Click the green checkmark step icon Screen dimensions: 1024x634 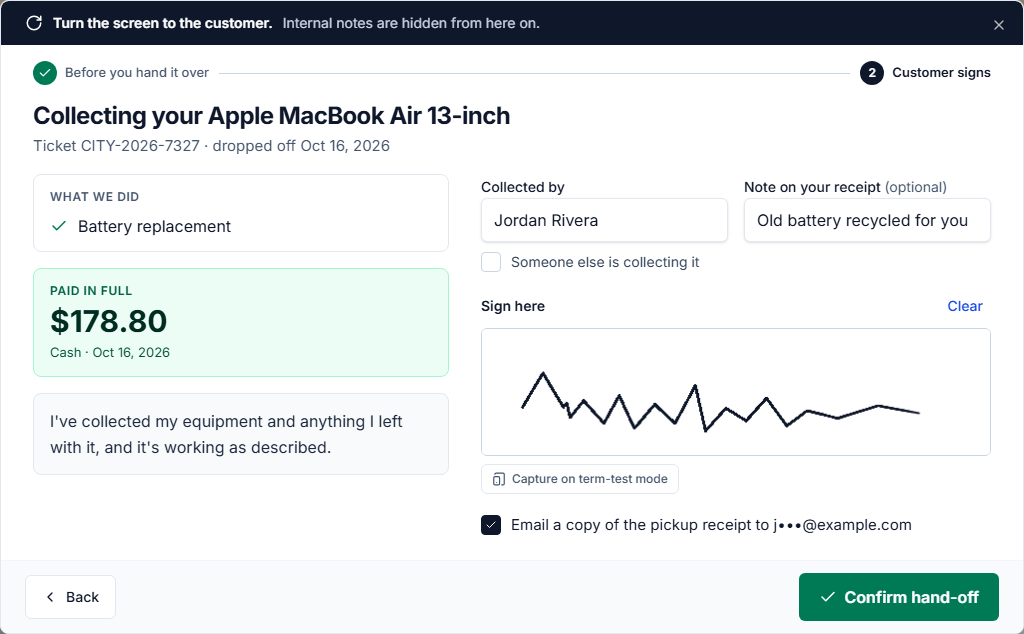pyautogui.click(x=45, y=73)
